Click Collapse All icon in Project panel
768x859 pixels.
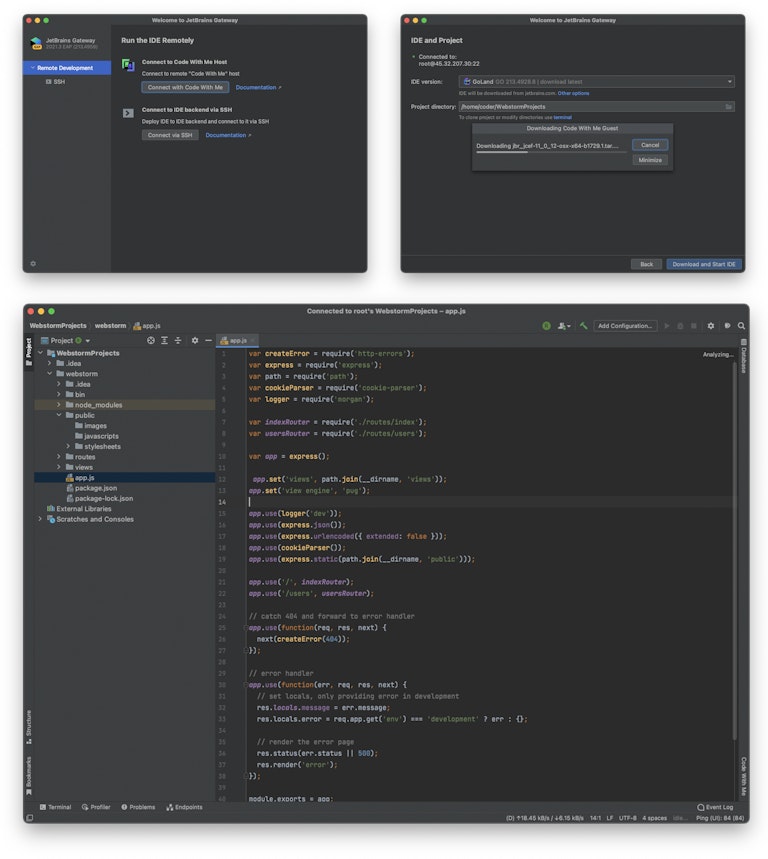click(x=178, y=340)
